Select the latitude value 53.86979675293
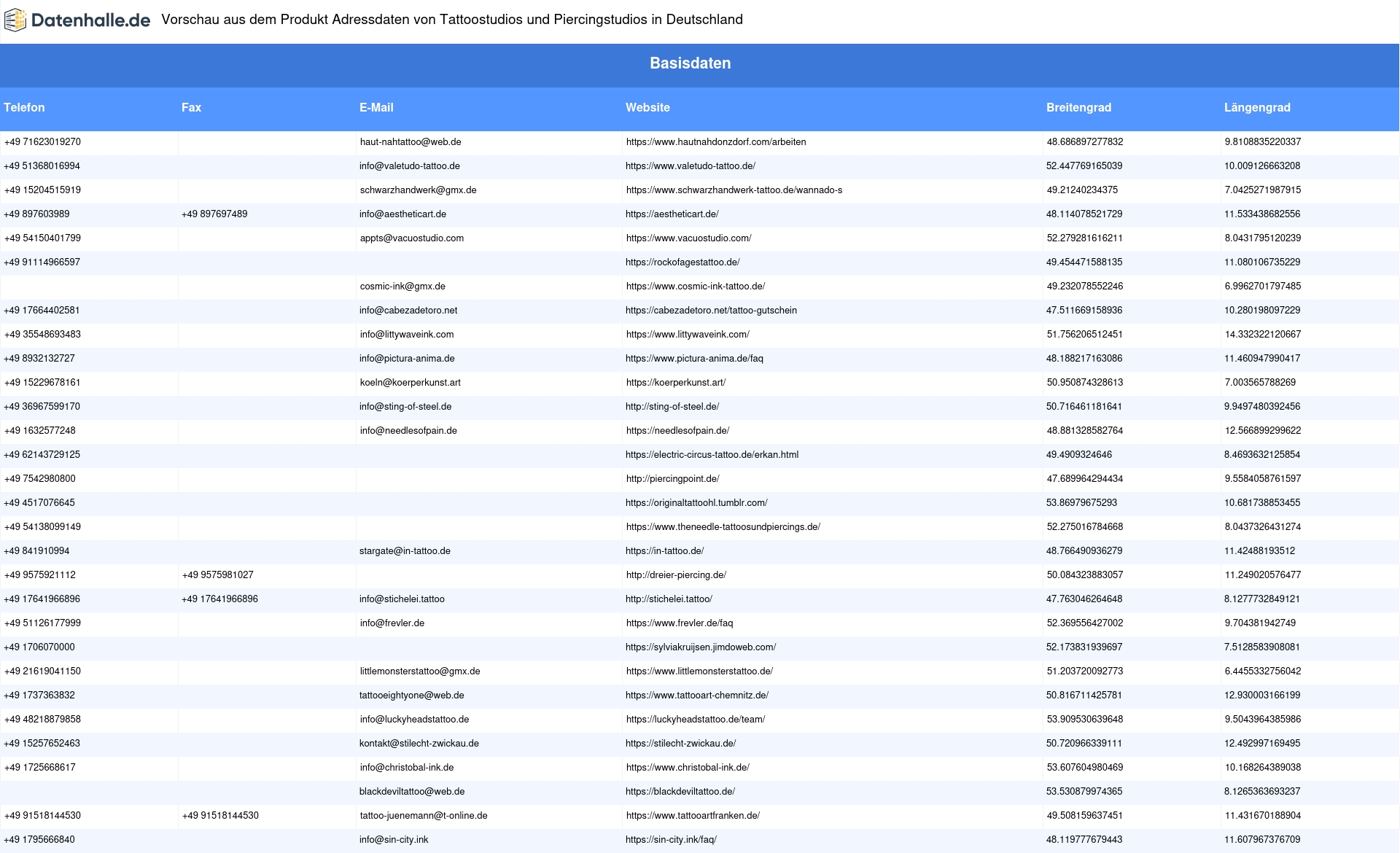The width and height of the screenshot is (1400, 853). tap(1081, 503)
